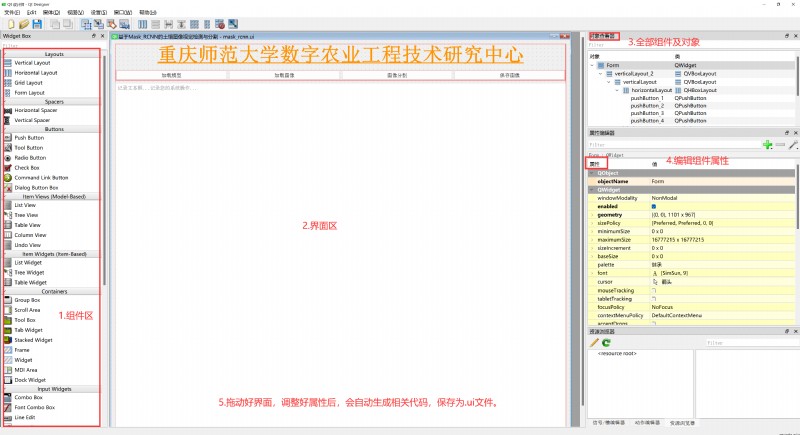Select Horizontal Spacer in Widget Box
The width and height of the screenshot is (800, 435).
(36, 110)
